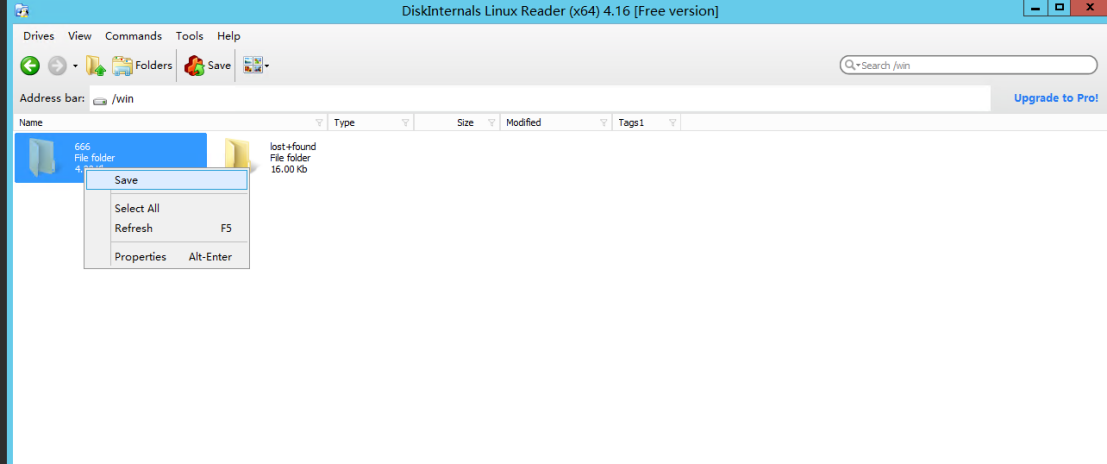
Task: Maximize the Linux Reader window
Action: click(1059, 8)
